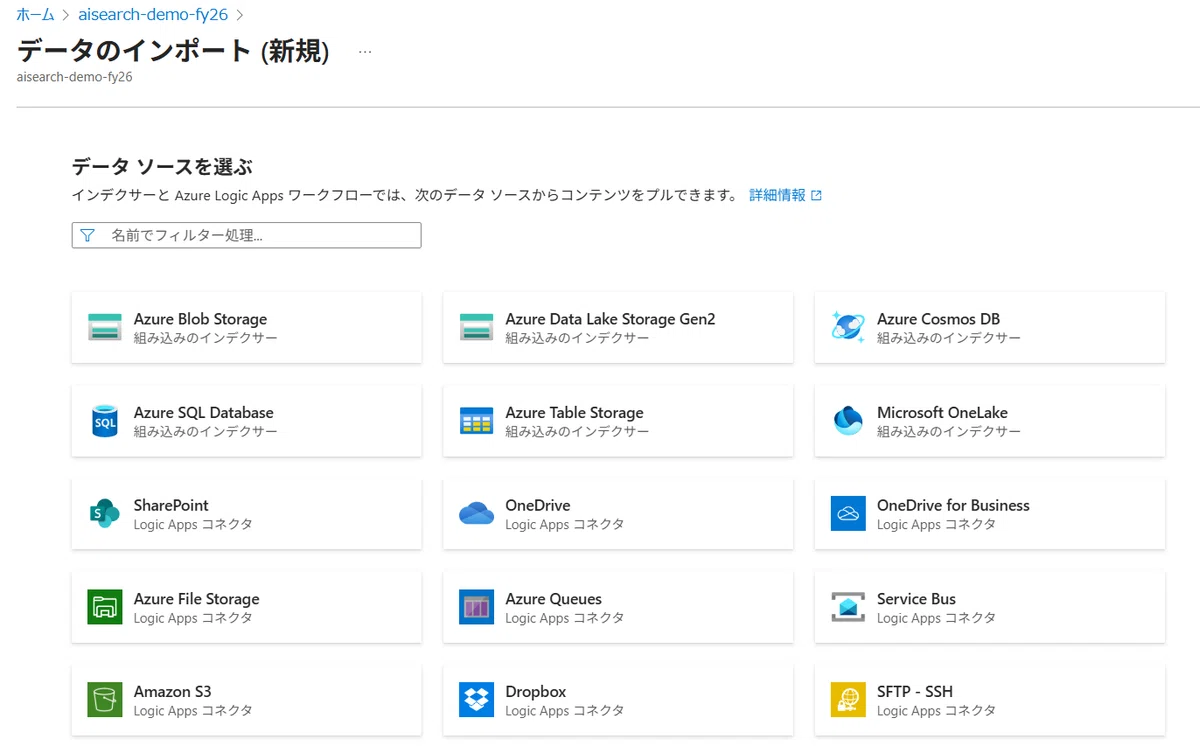Click the Azure SQL Database icon
Image resolution: width=1200 pixels, height=753 pixels.
point(104,421)
